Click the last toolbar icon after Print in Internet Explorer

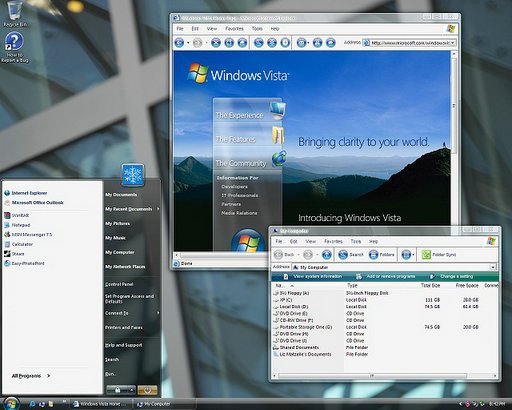tap(330, 43)
